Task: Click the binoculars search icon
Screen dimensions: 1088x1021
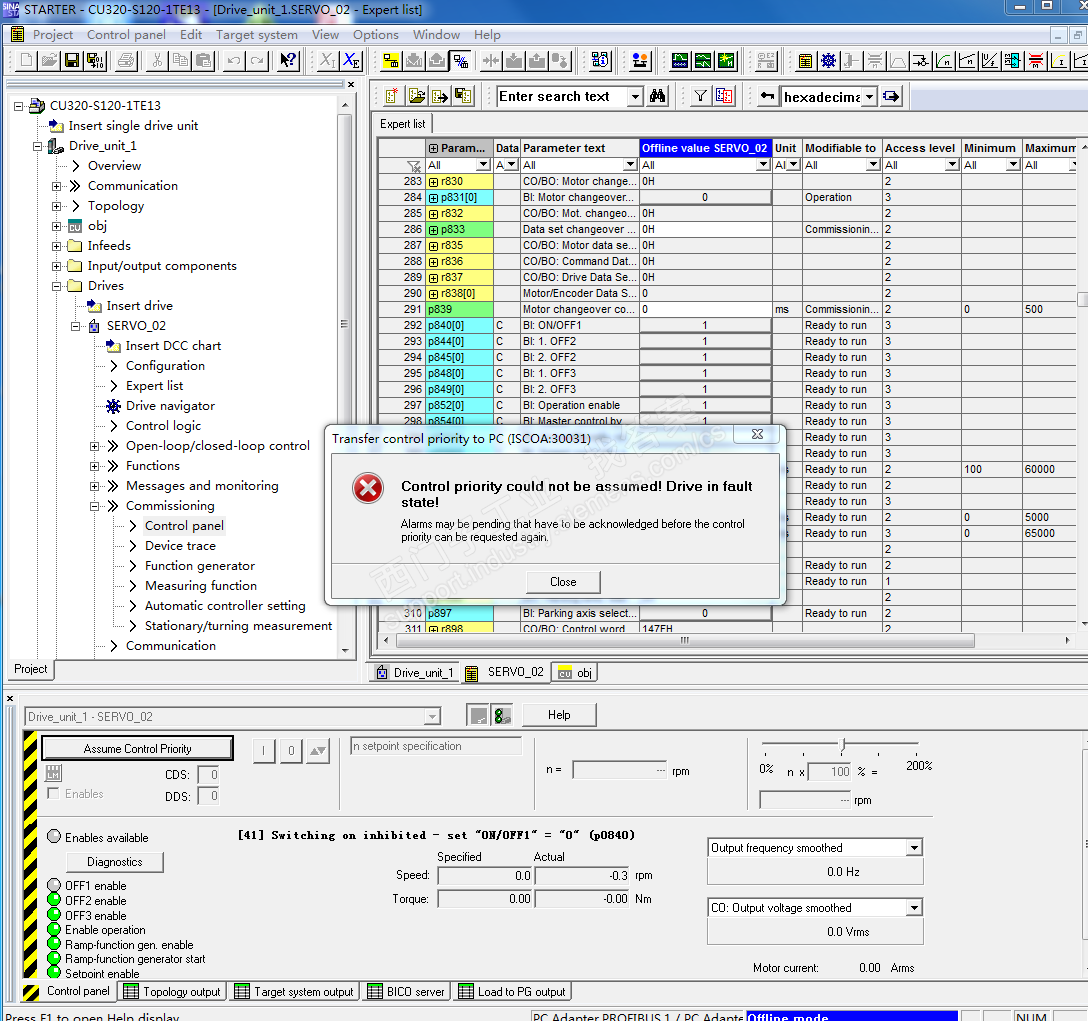Action: 658,96
